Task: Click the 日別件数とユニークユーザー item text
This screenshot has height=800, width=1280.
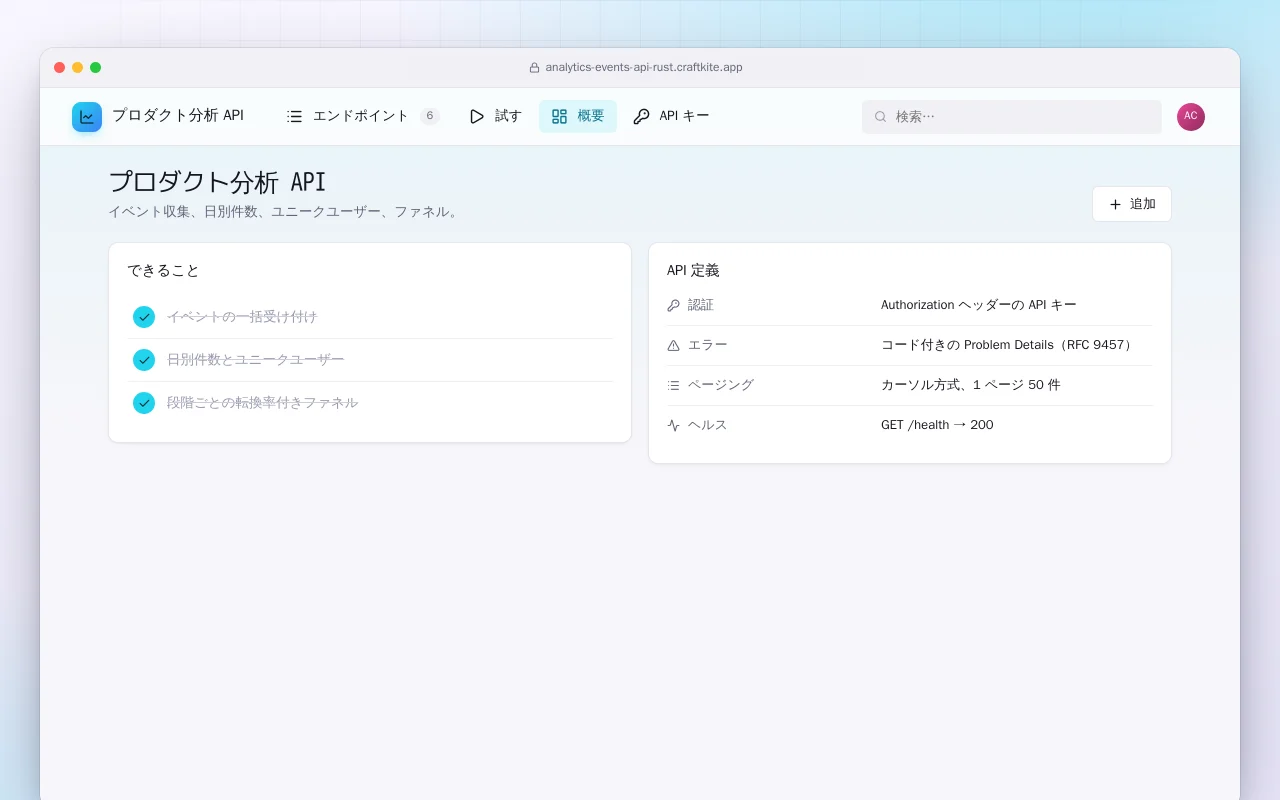Action: pyautogui.click(x=255, y=360)
